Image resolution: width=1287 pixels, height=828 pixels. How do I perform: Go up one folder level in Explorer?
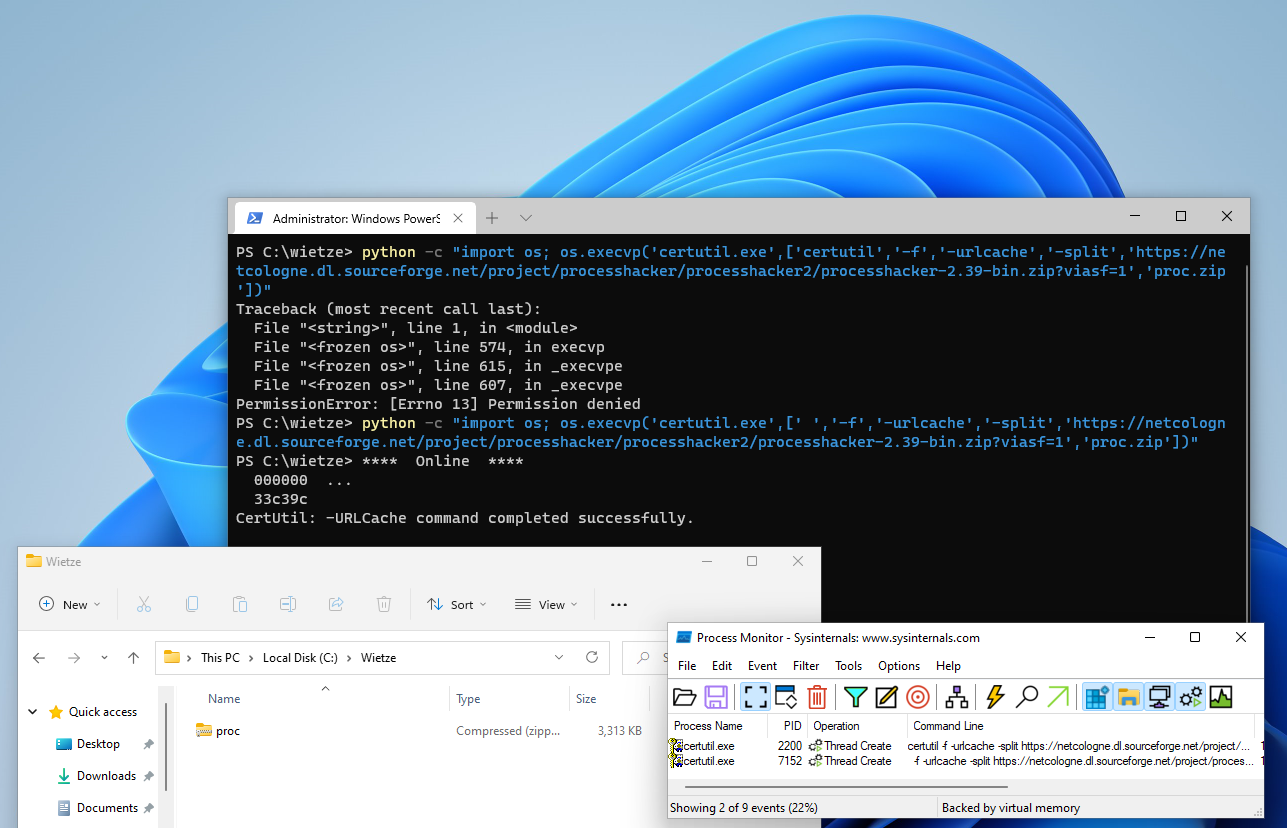(x=133, y=658)
